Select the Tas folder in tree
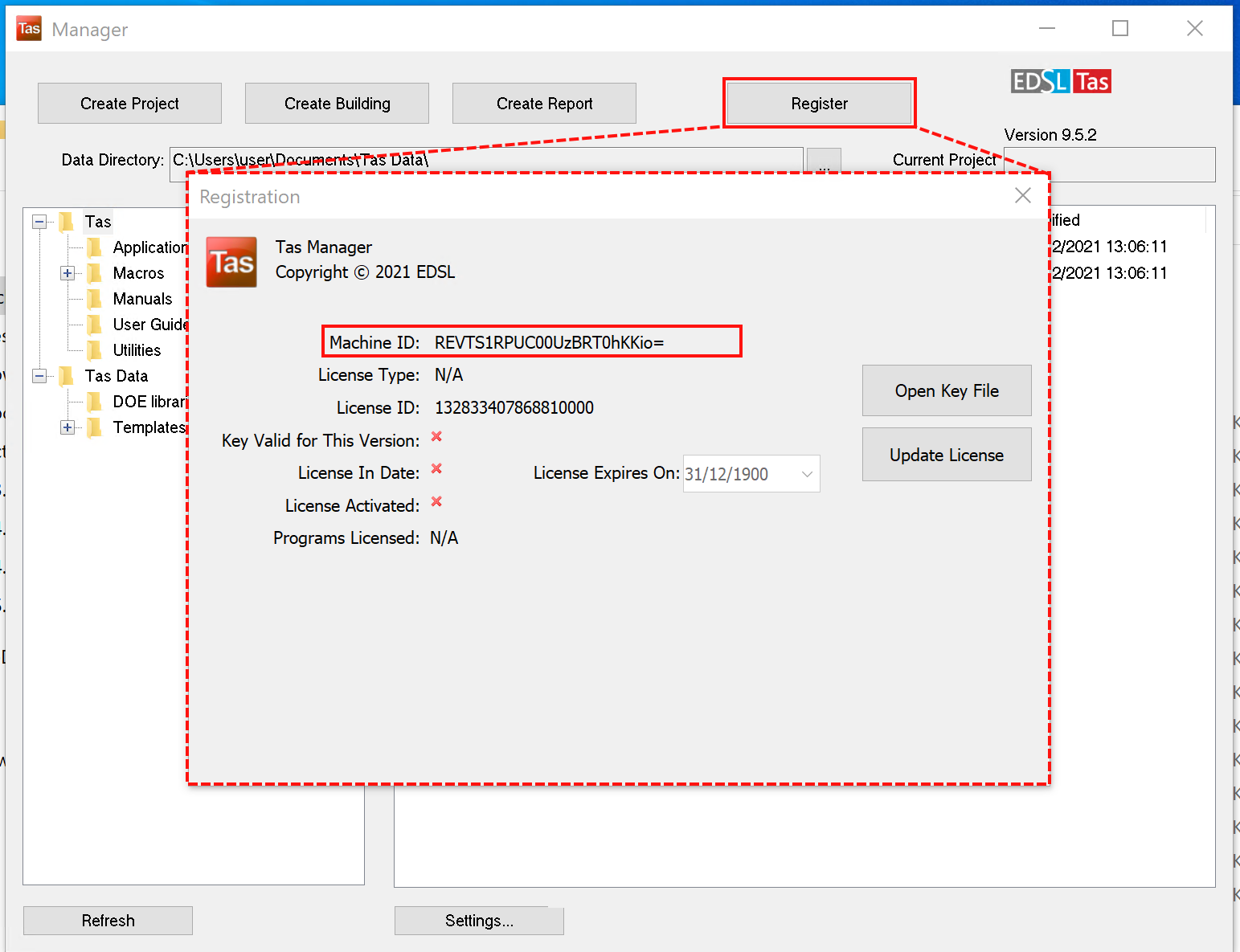 click(x=98, y=222)
